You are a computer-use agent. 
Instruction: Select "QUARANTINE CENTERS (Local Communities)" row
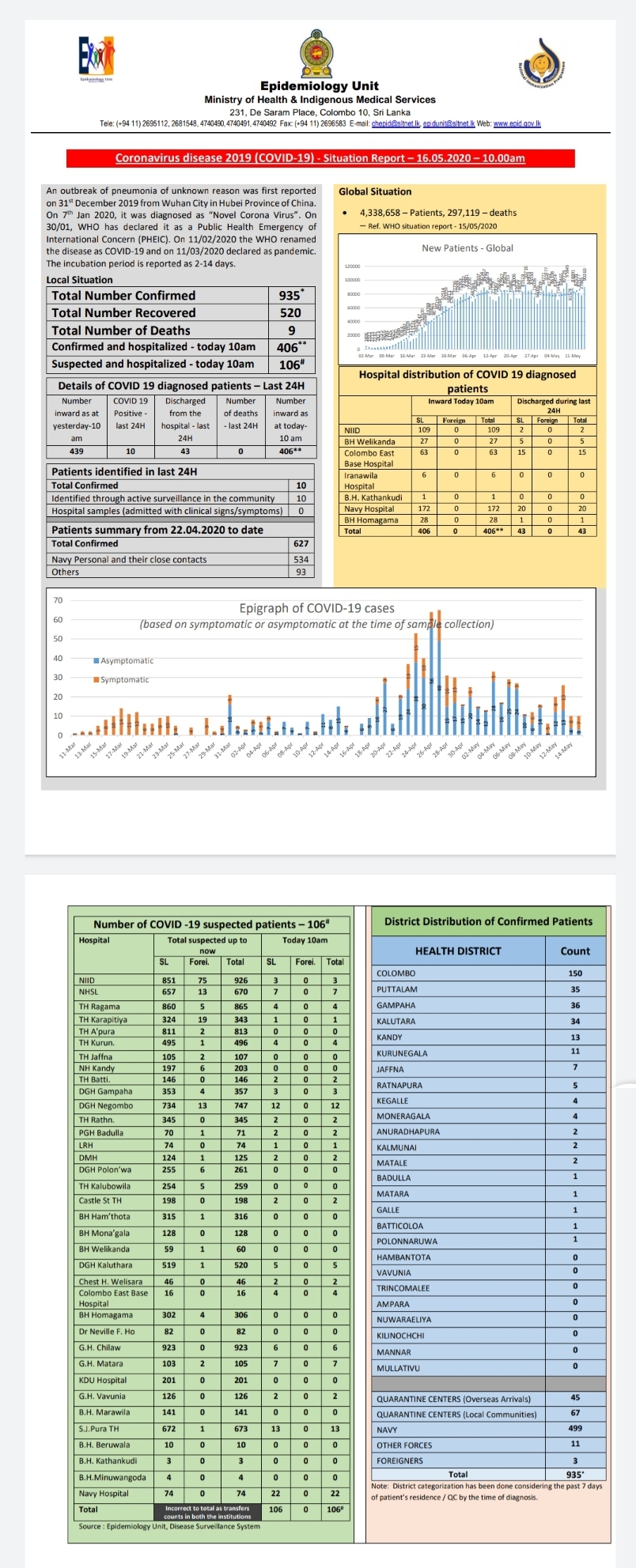(x=488, y=1414)
